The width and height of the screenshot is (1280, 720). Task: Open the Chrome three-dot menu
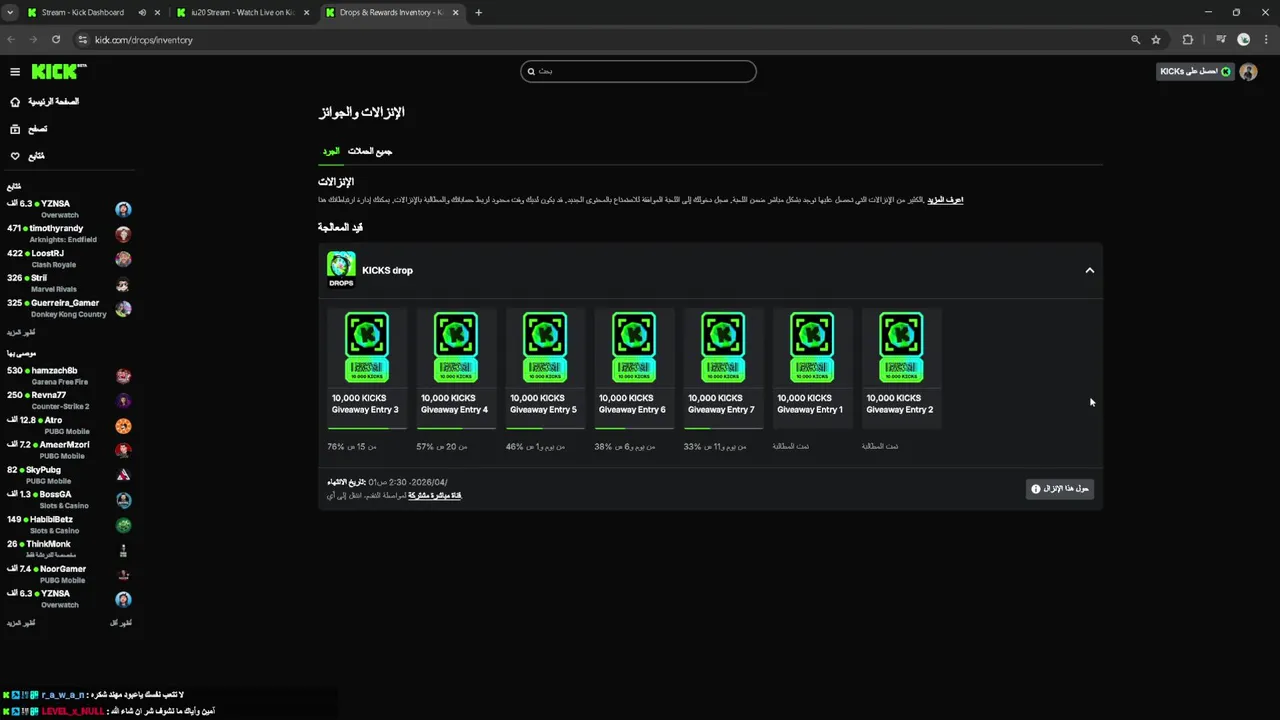tap(1266, 40)
